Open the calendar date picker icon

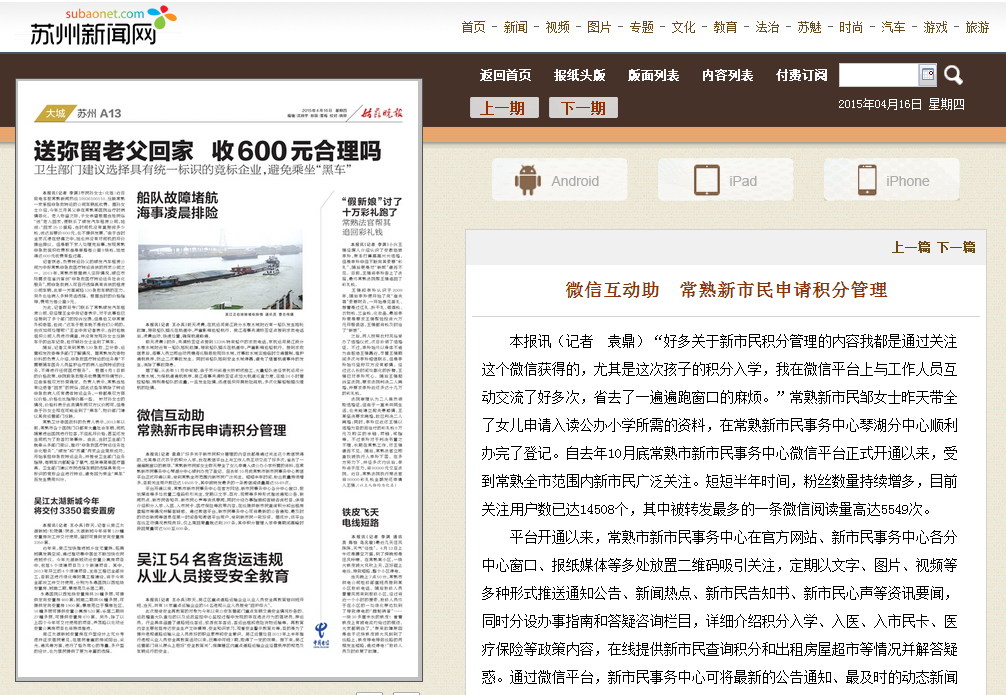pyautogui.click(x=928, y=74)
